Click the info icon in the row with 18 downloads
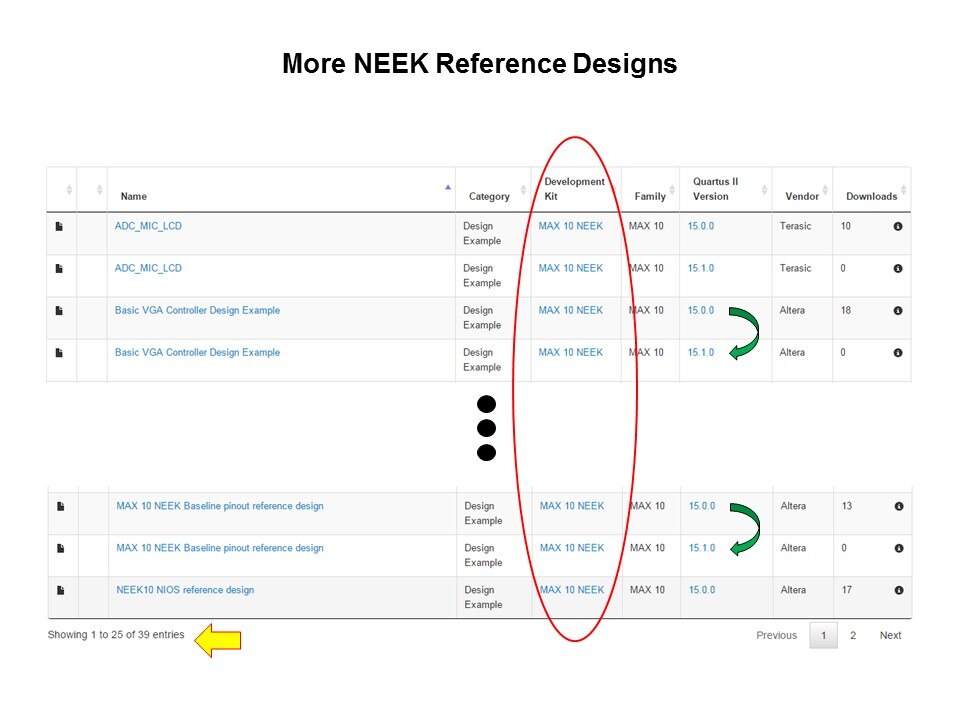 click(897, 311)
